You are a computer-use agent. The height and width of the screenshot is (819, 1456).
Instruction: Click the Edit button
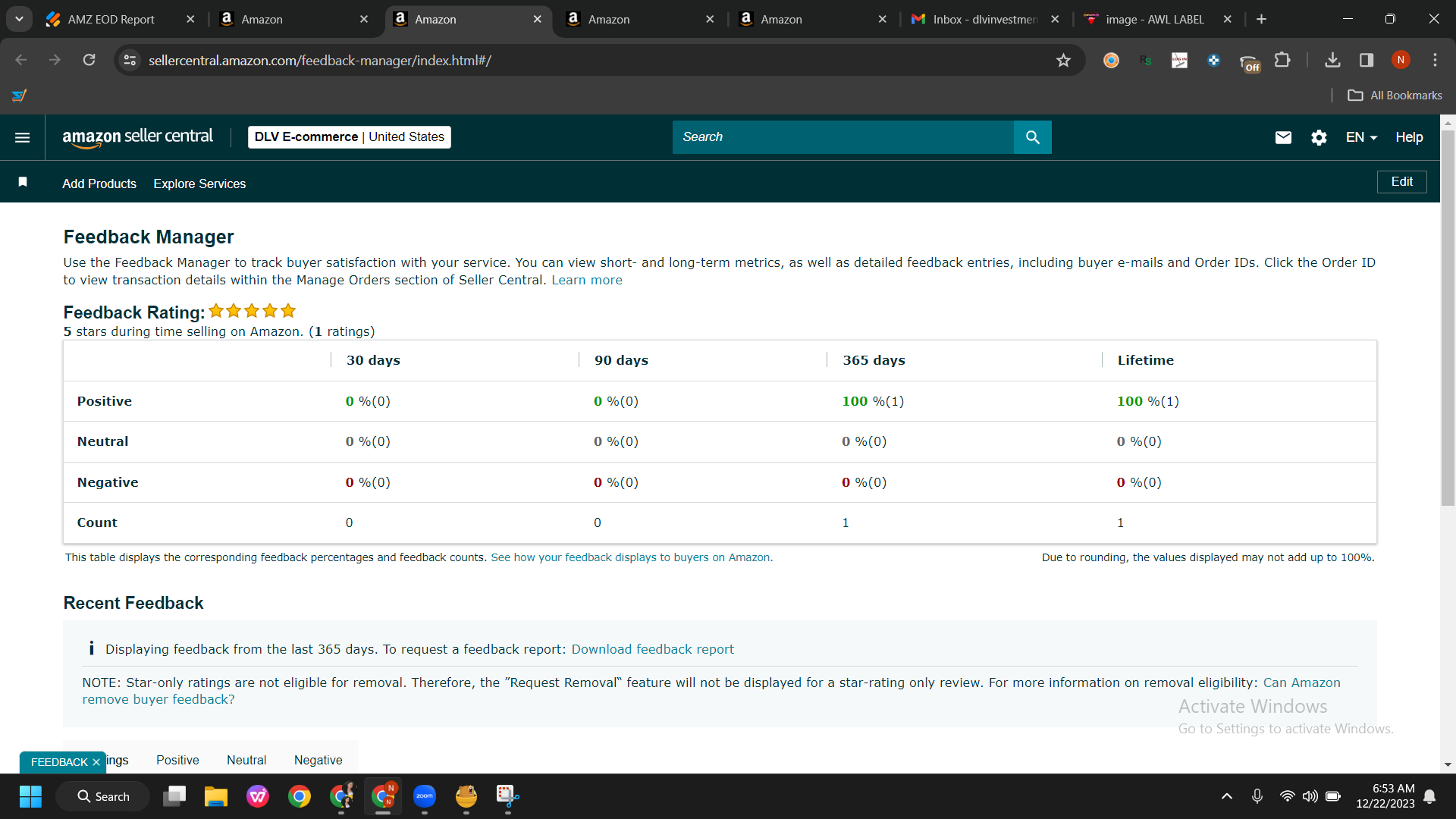(1401, 182)
